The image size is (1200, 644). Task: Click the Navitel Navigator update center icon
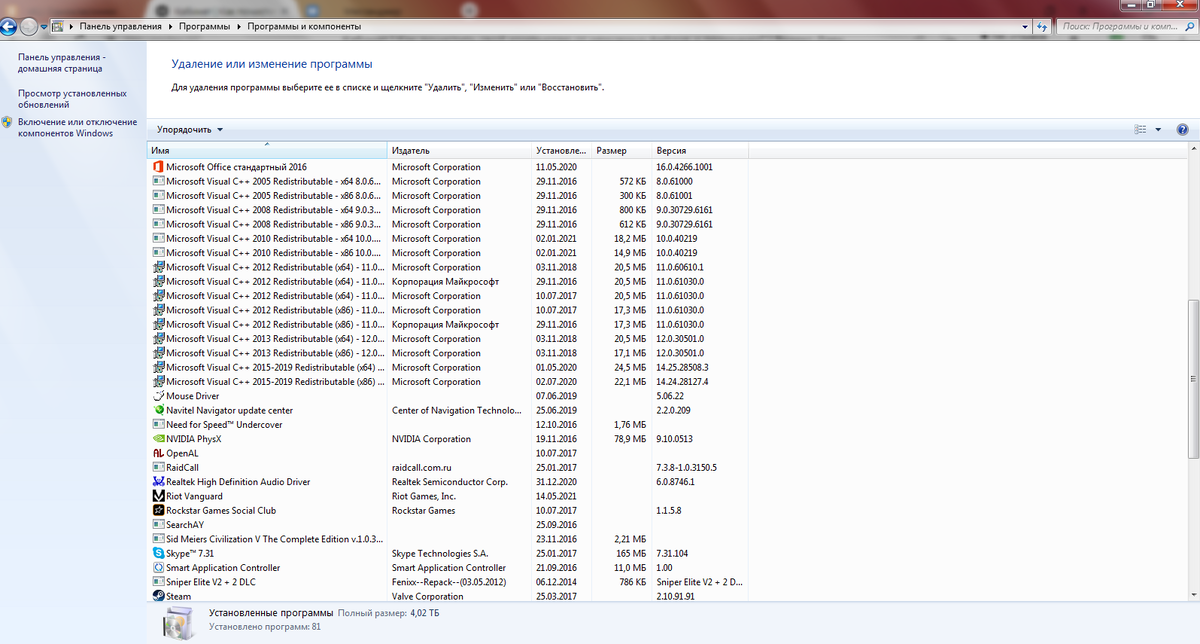pos(158,410)
